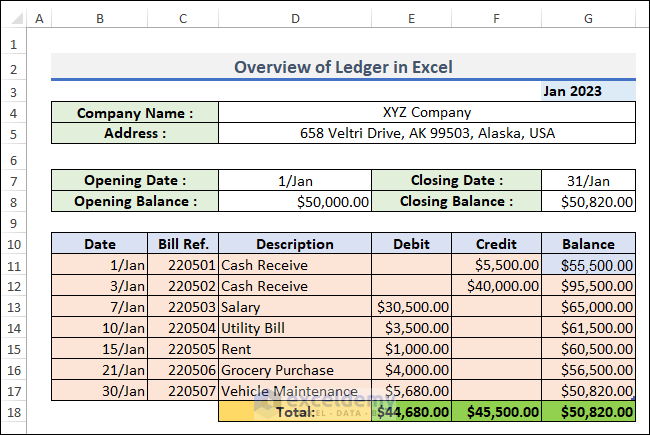Select column D header

click(295, 19)
